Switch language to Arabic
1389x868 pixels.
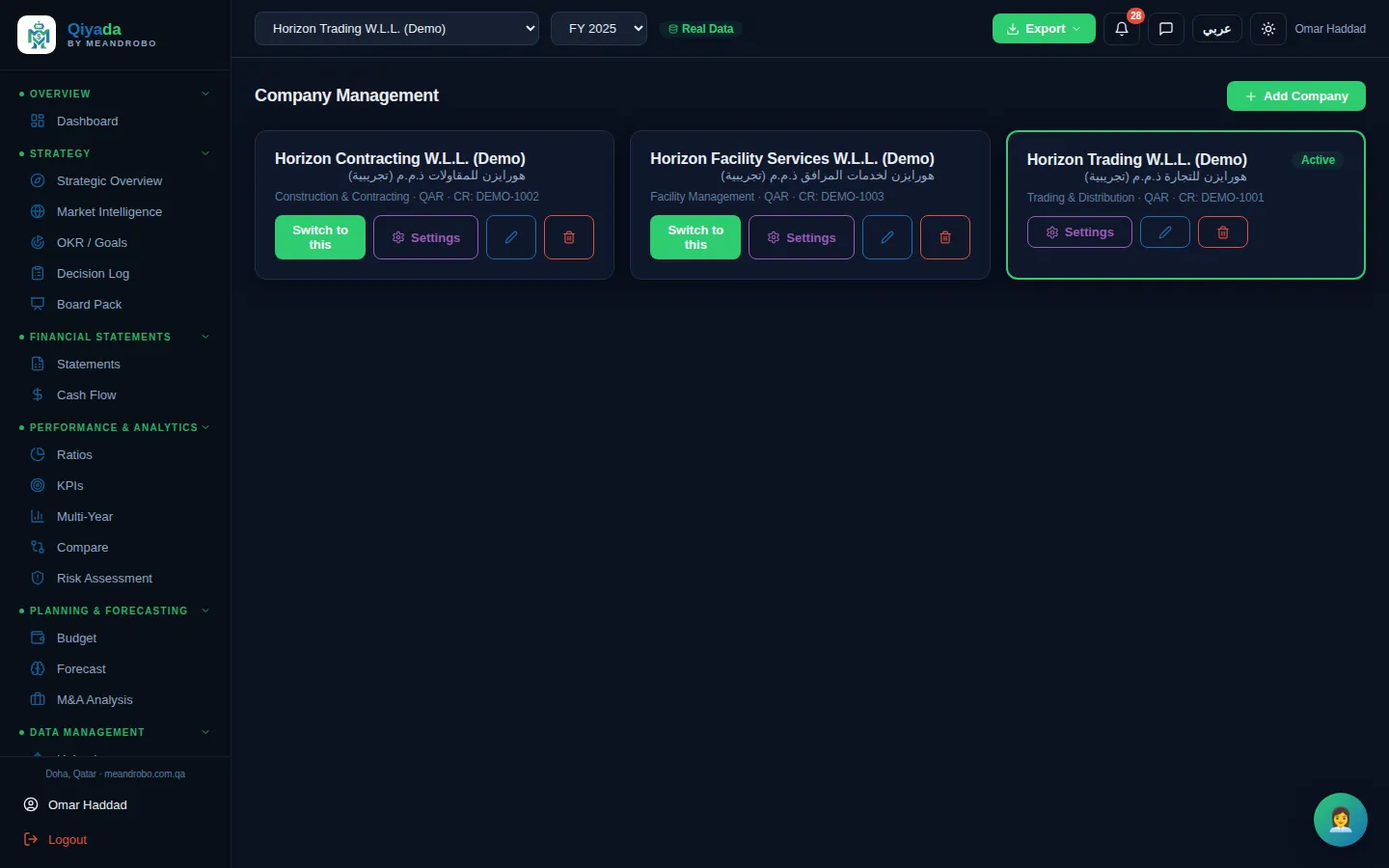click(x=1217, y=29)
